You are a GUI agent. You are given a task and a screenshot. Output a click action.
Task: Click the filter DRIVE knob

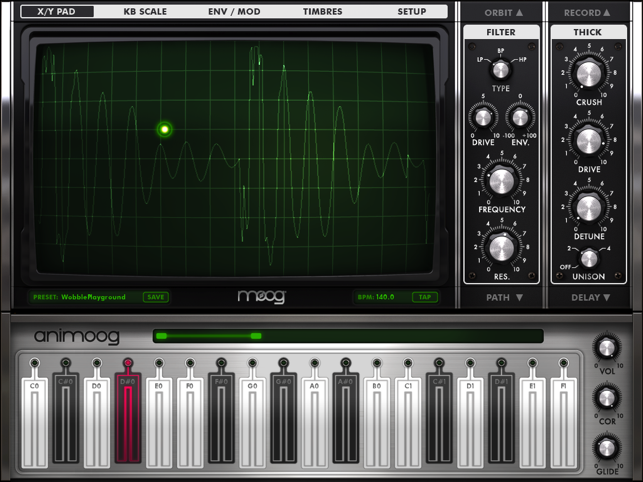click(x=483, y=118)
